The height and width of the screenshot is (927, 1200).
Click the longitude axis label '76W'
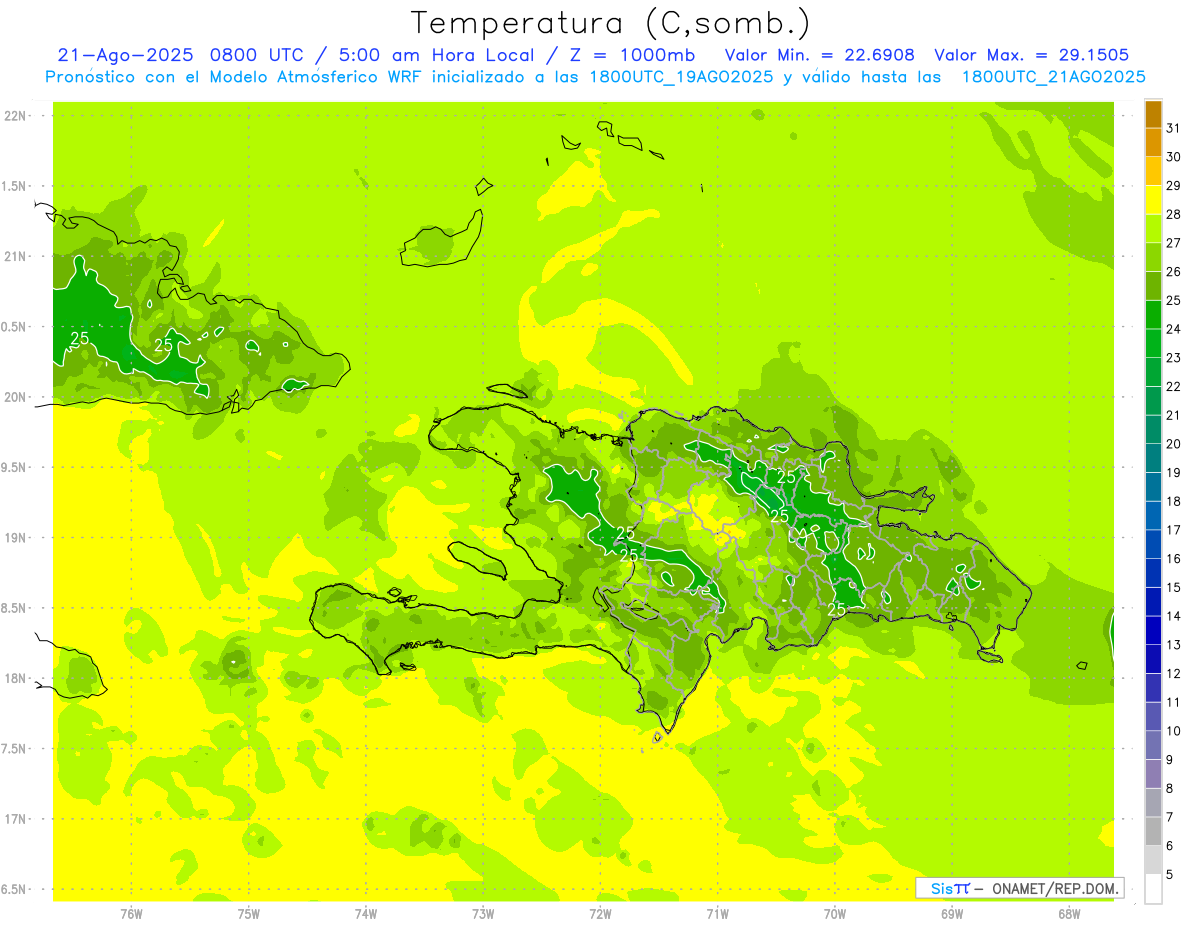point(131,913)
